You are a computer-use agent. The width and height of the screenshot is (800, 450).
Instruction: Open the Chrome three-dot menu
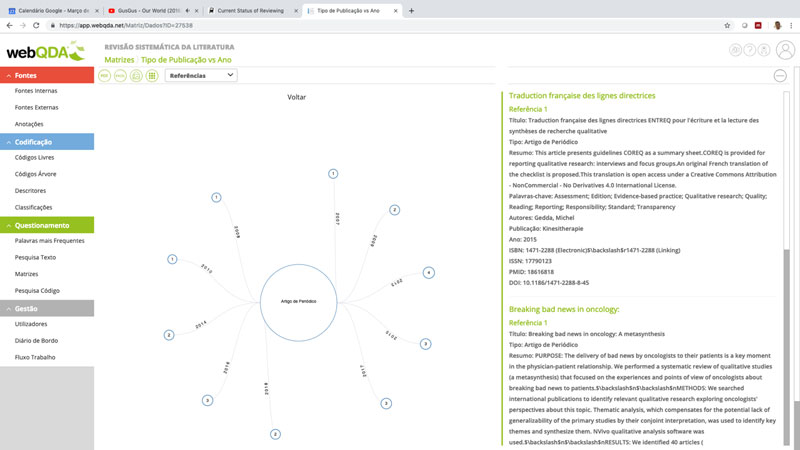pos(791,26)
